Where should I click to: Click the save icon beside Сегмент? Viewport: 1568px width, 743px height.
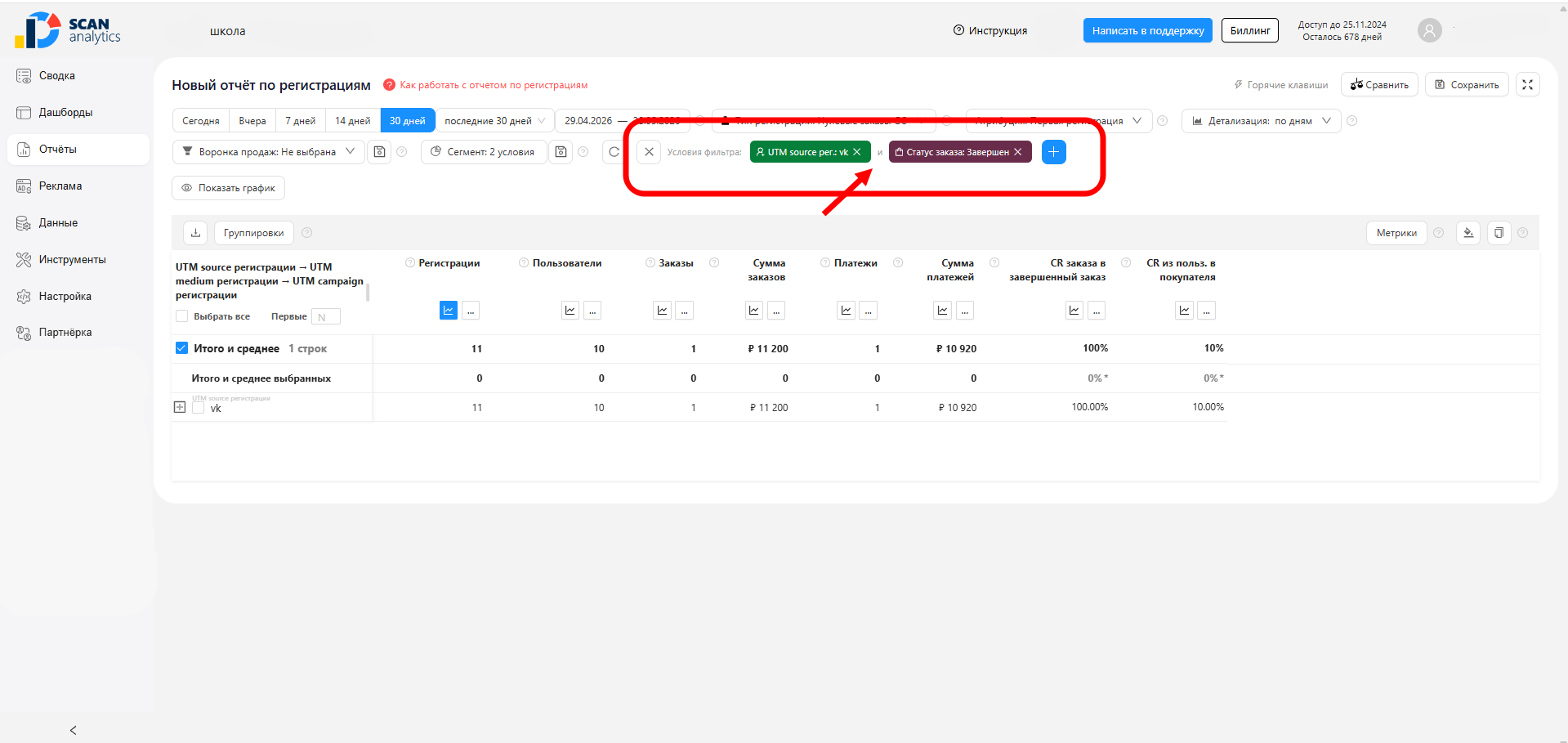point(561,152)
